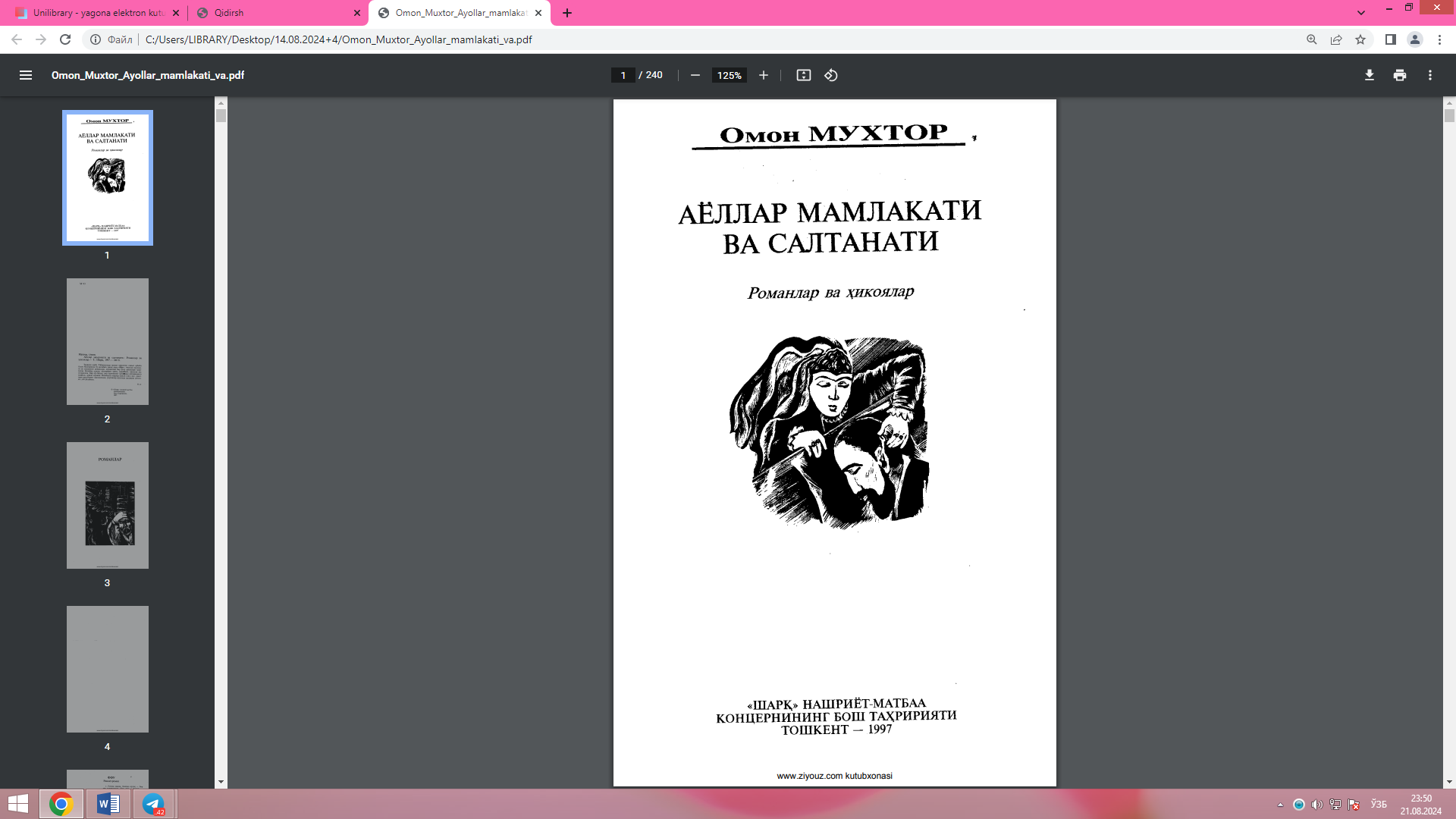1456x819 pixels.
Task: Close the Unilibrary tab
Action: pos(176,13)
